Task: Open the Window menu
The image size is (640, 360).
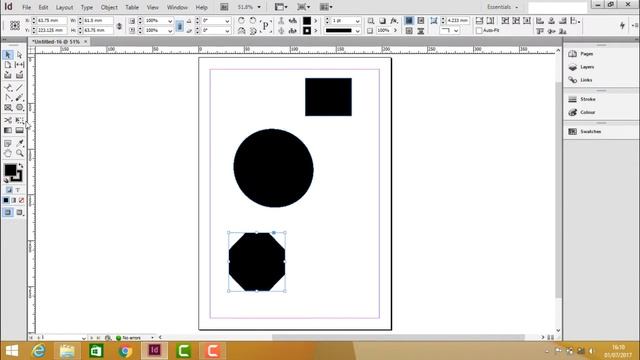Action: point(177,7)
